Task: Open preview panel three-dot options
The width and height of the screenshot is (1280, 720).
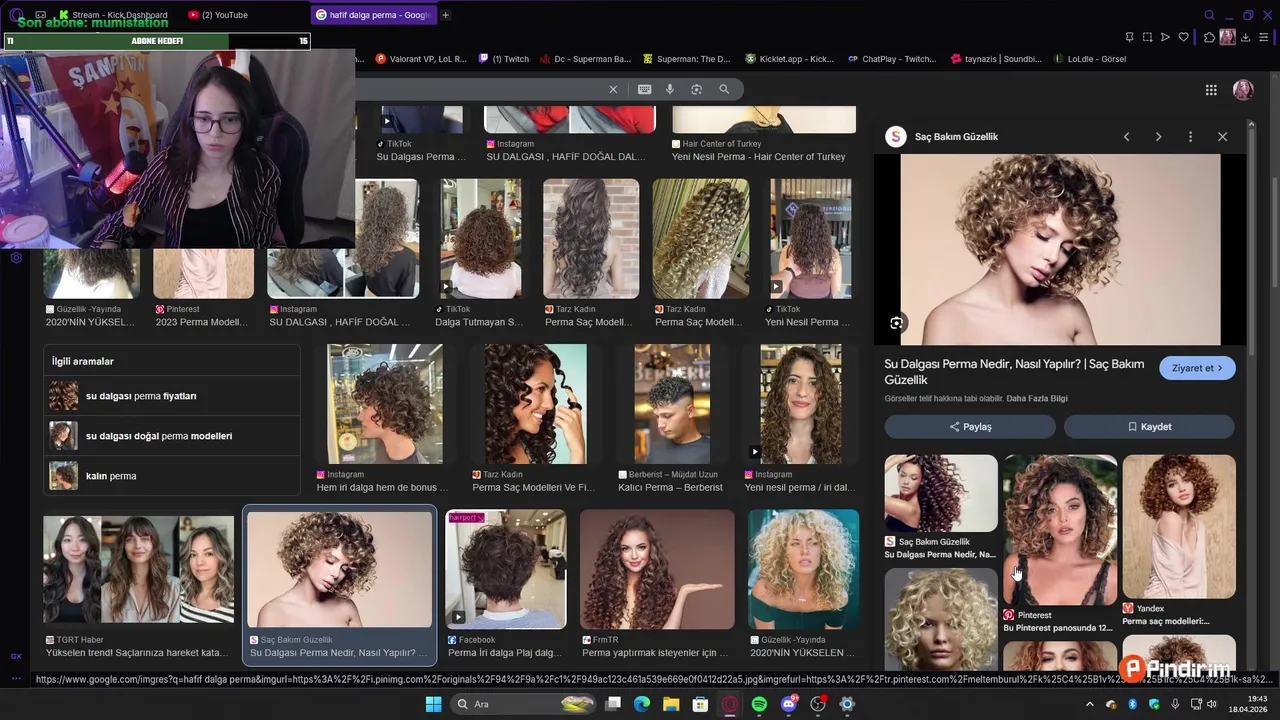Action: coord(1190,136)
